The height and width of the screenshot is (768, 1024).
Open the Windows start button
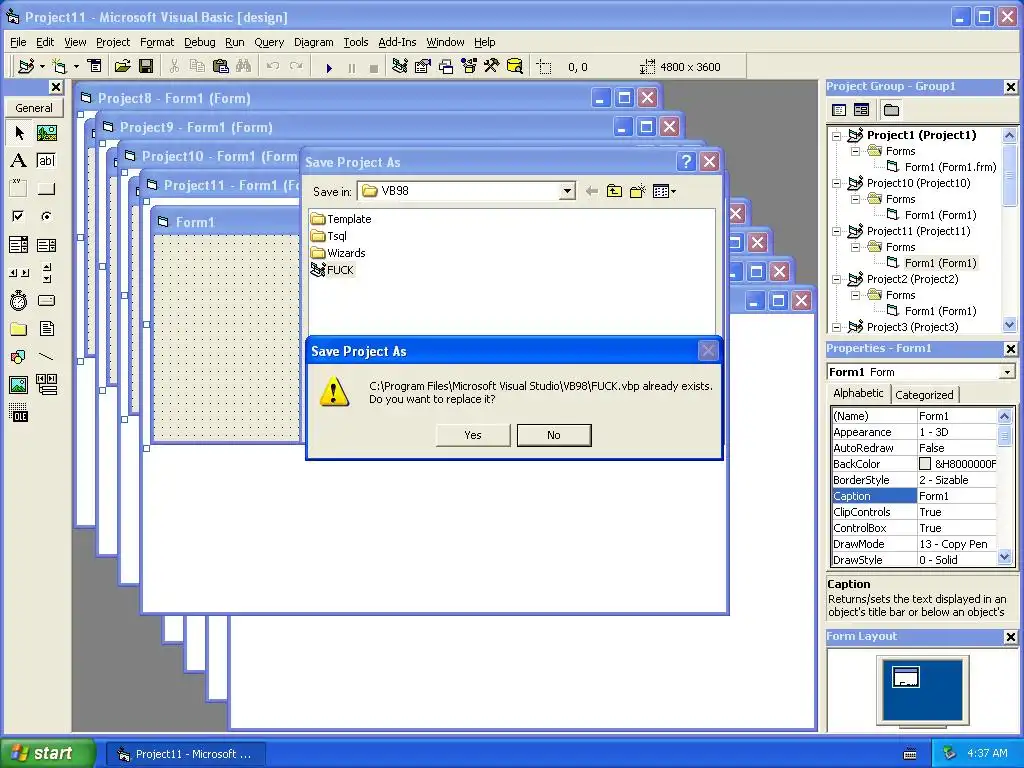(47, 754)
